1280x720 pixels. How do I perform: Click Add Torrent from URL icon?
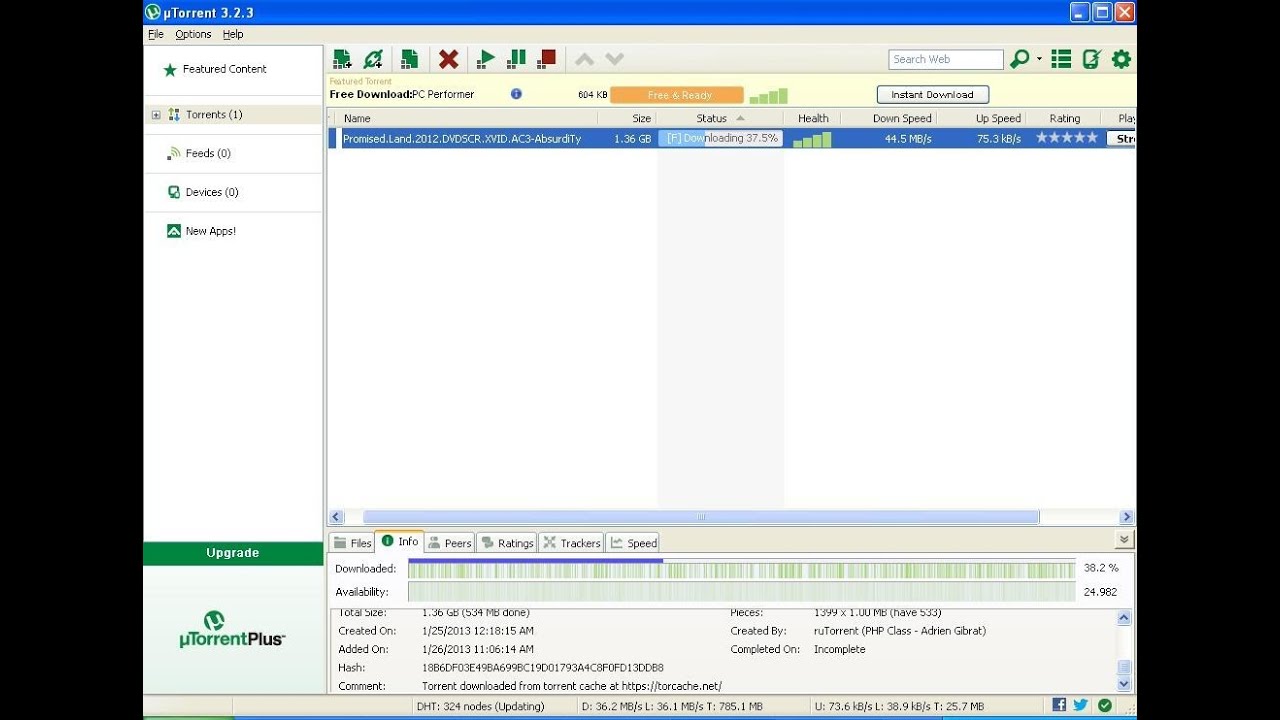pyautogui.click(x=374, y=59)
